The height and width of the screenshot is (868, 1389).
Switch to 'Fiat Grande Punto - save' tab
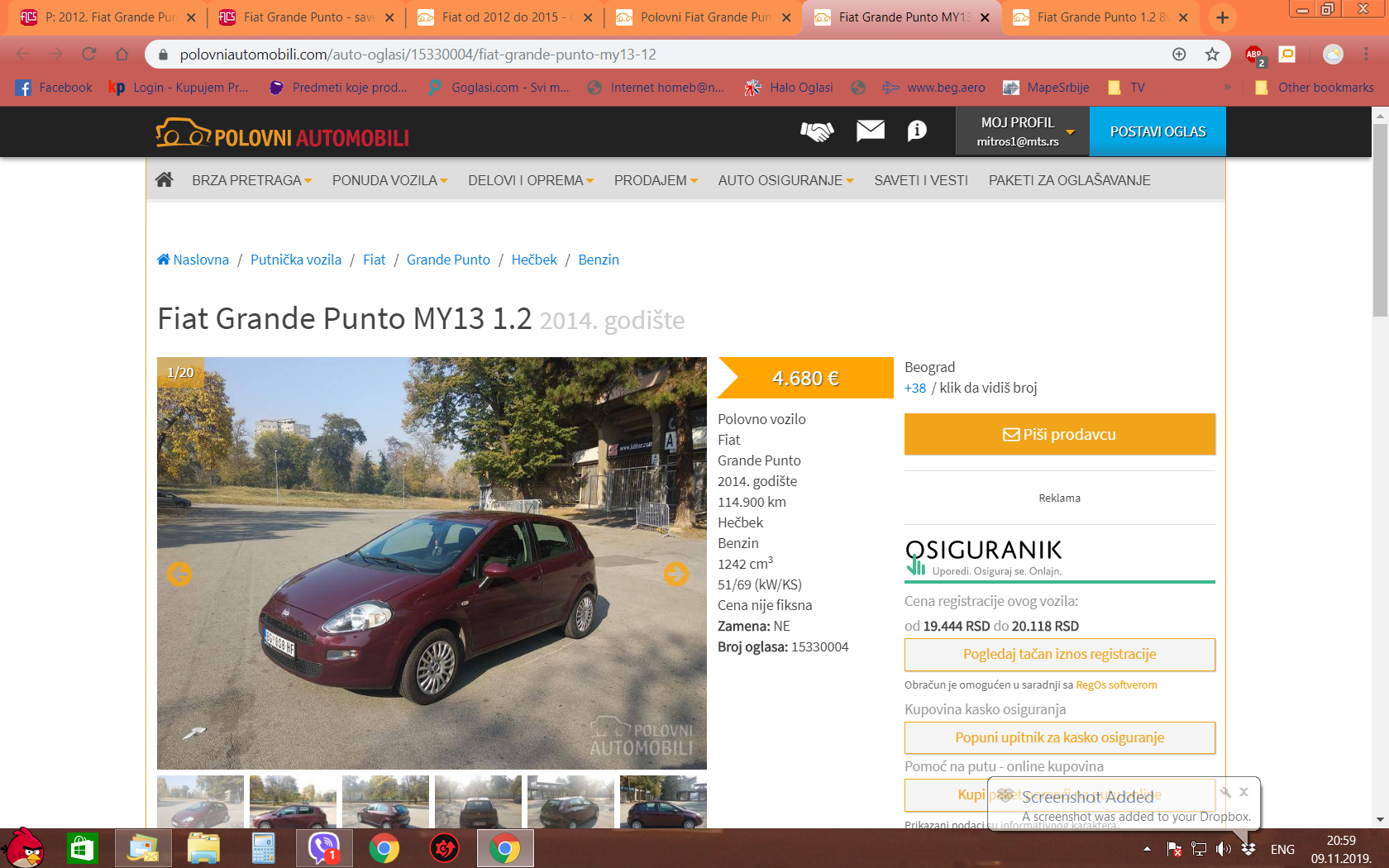pyautogui.click(x=306, y=17)
